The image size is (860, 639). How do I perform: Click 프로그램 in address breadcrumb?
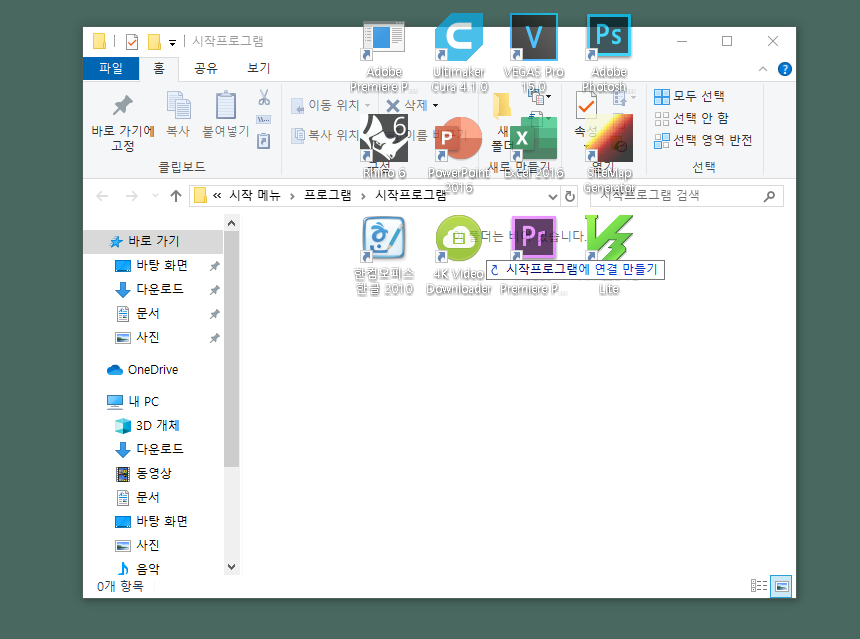[327, 196]
